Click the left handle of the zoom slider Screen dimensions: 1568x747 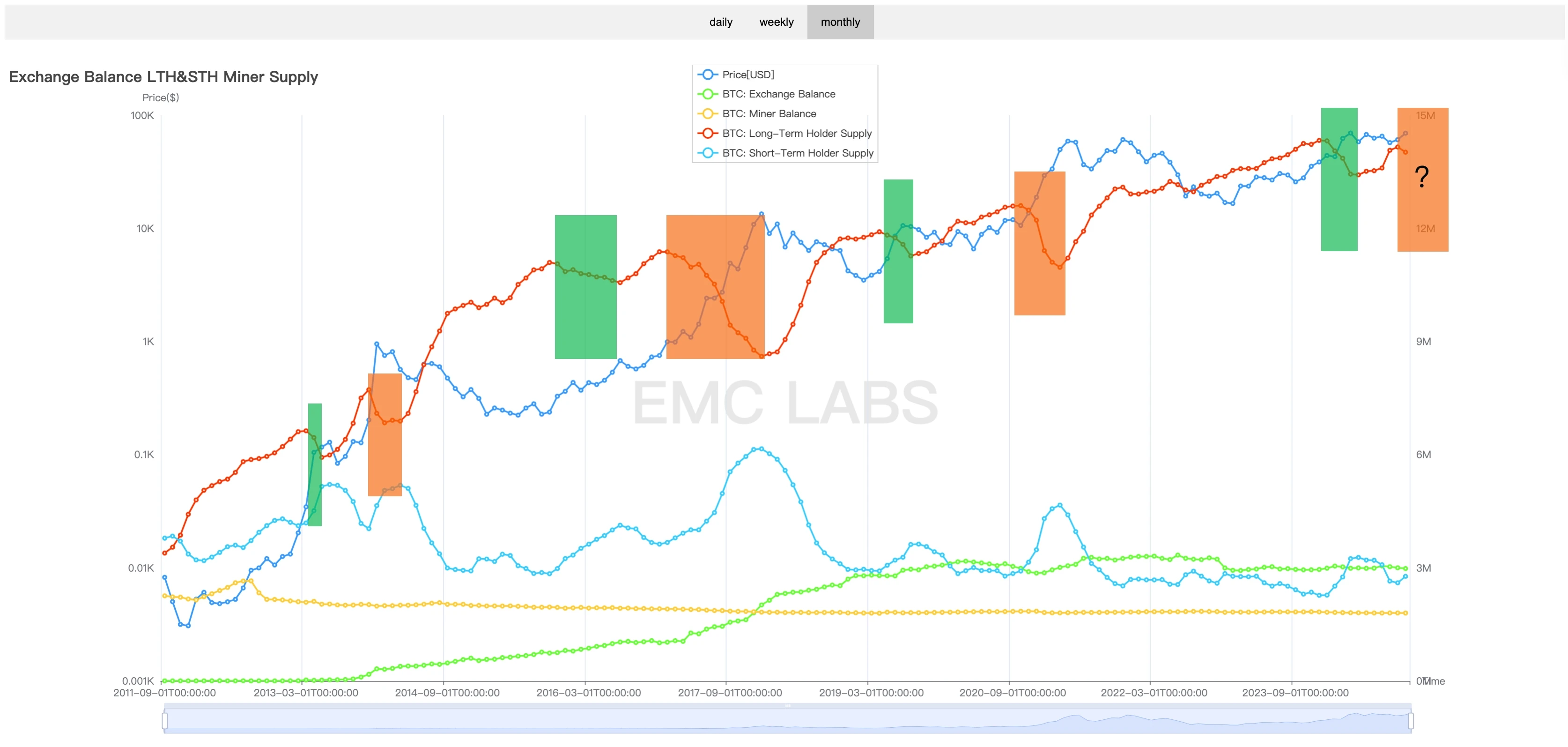(165, 721)
